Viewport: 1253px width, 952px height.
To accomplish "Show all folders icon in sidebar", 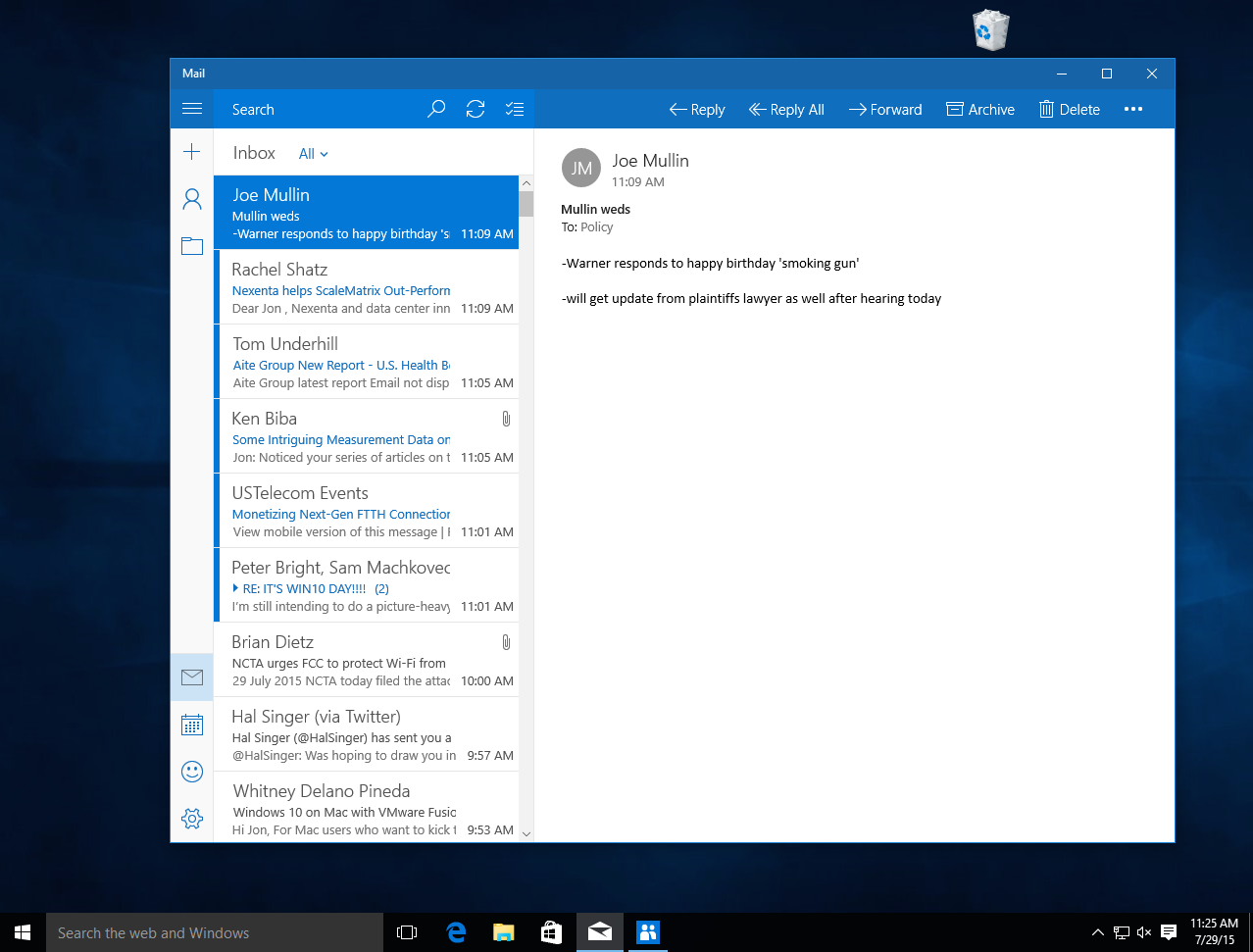I will click(192, 246).
